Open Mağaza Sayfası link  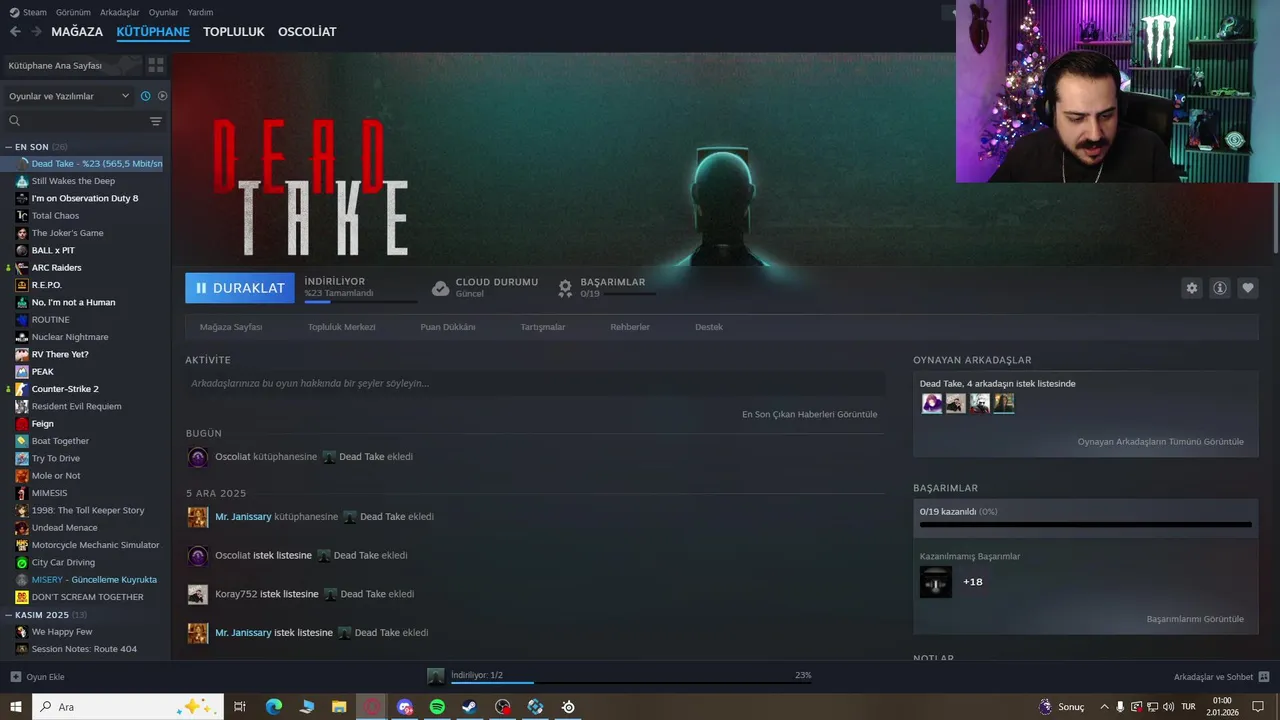pos(231,327)
